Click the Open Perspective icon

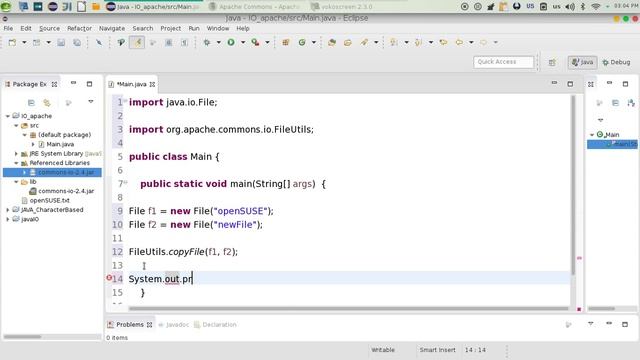pos(552,62)
